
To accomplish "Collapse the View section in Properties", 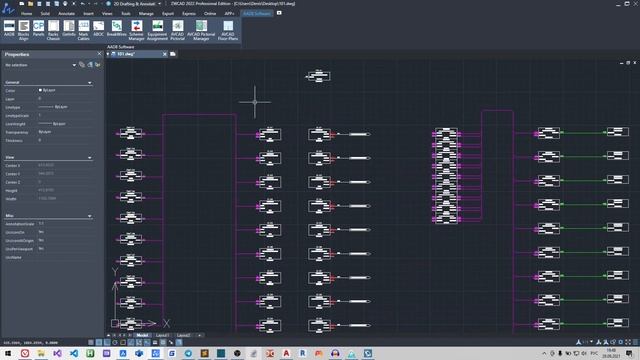I will [89, 157].
